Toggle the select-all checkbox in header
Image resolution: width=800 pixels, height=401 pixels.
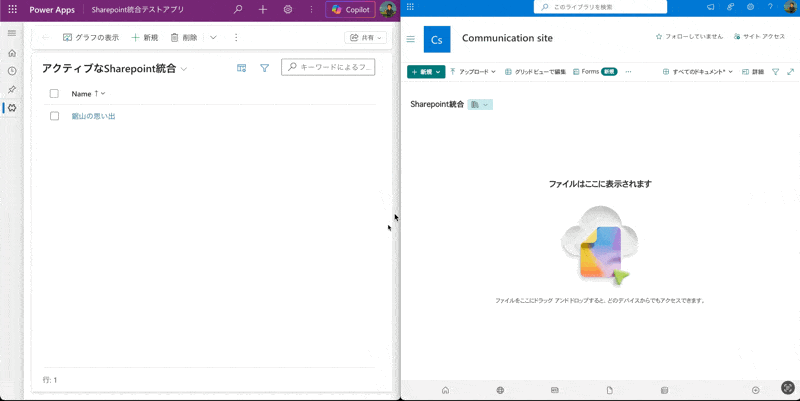[55, 93]
